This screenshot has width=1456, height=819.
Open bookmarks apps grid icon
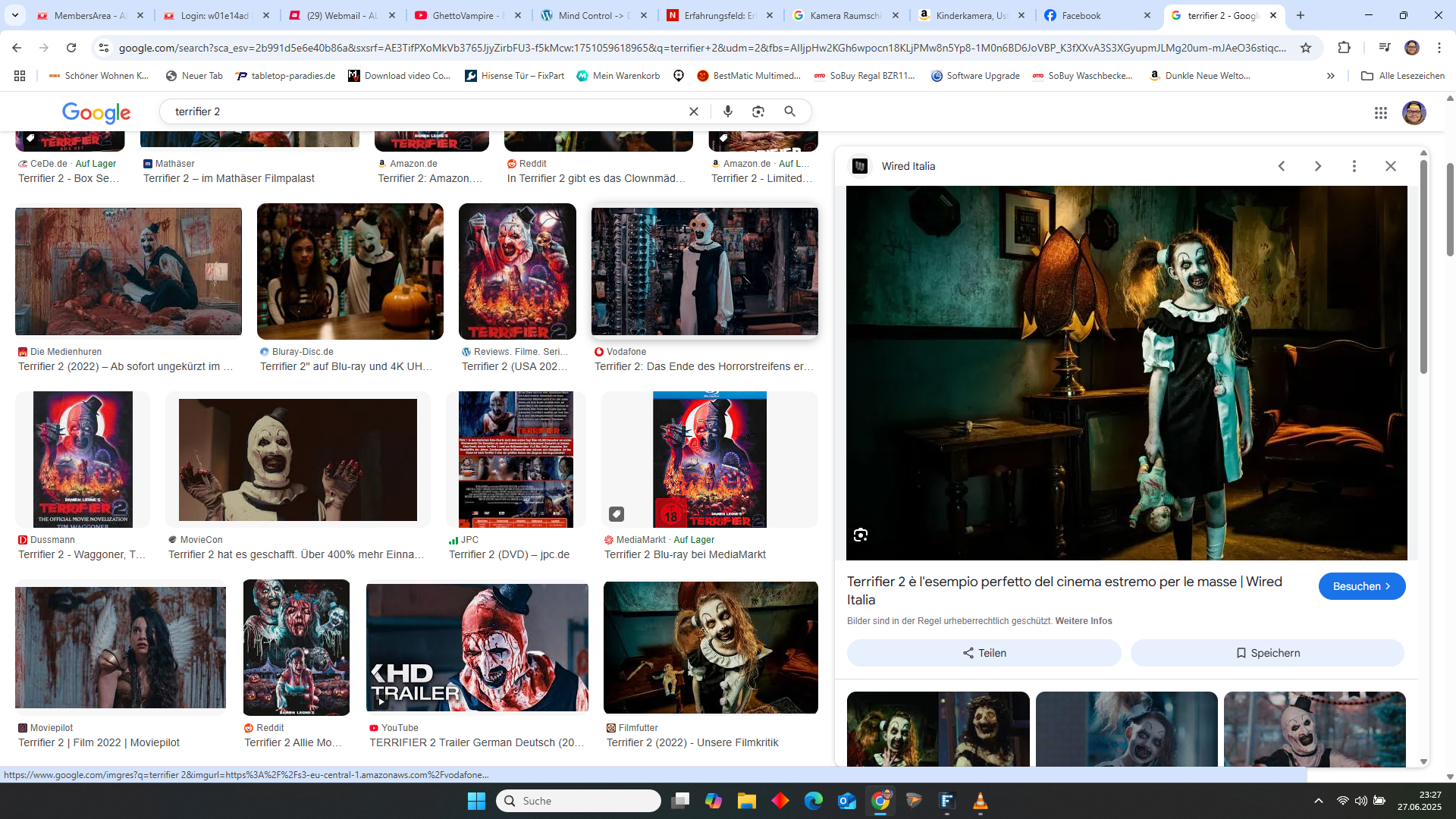[20, 76]
